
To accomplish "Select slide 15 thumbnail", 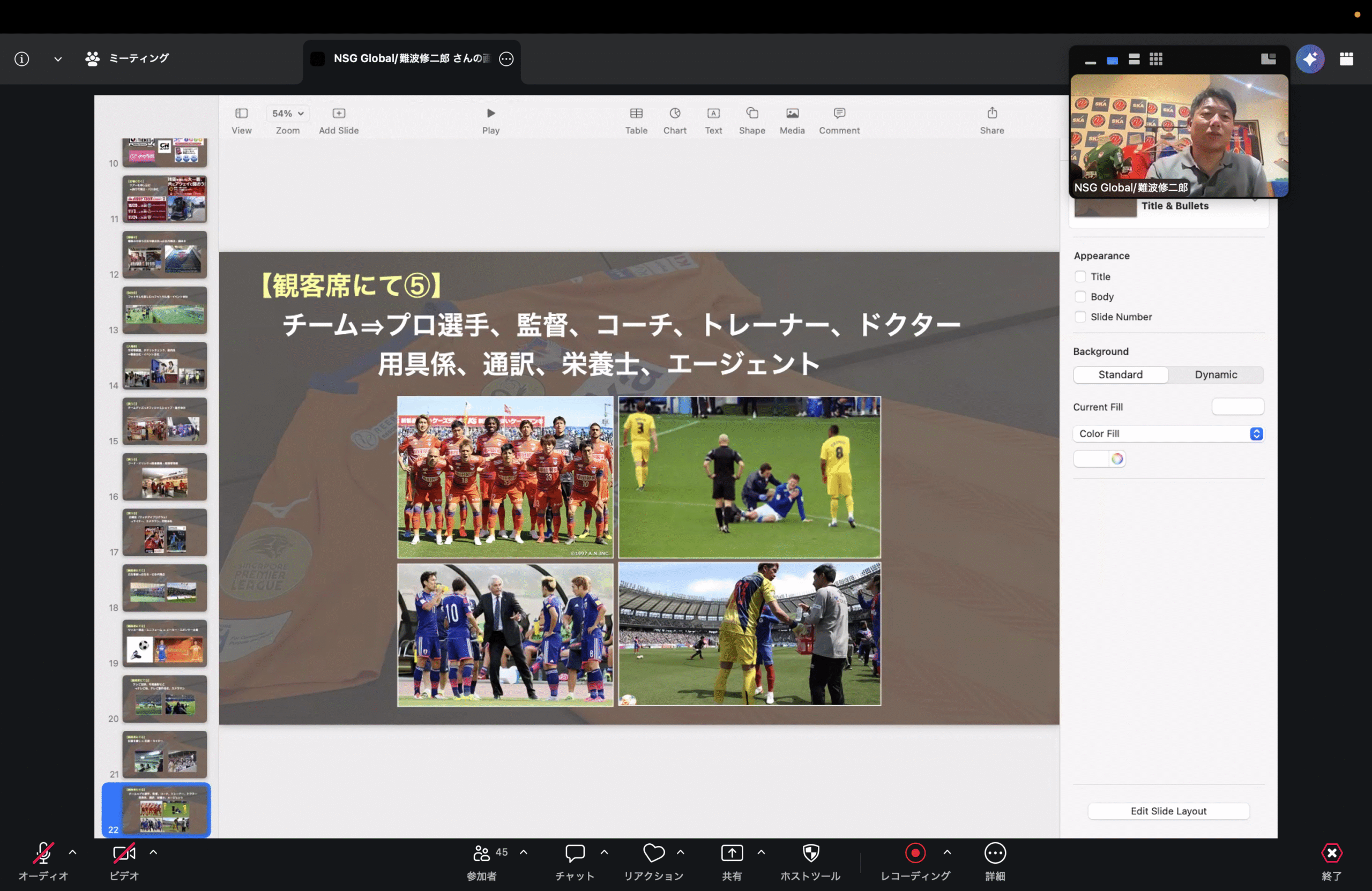I will click(165, 421).
